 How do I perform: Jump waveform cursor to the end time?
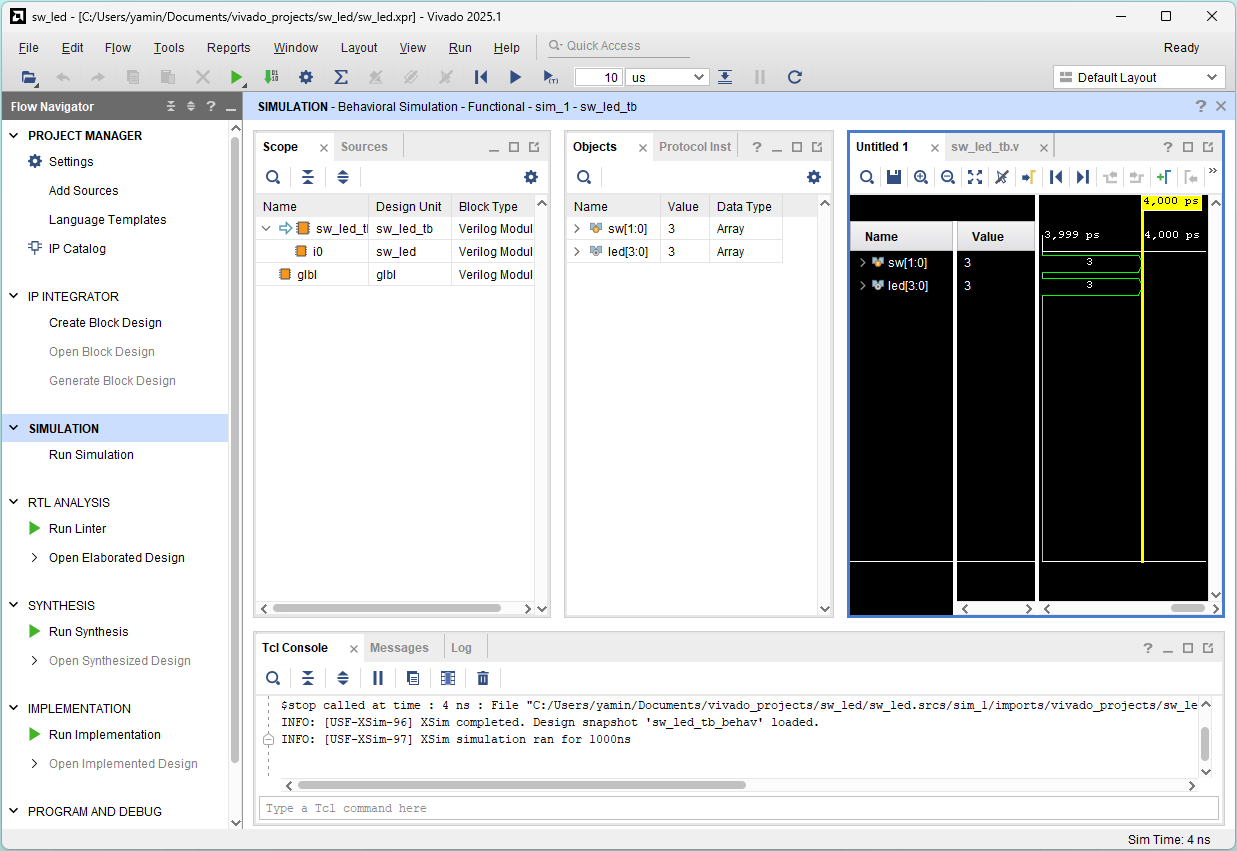(1082, 177)
